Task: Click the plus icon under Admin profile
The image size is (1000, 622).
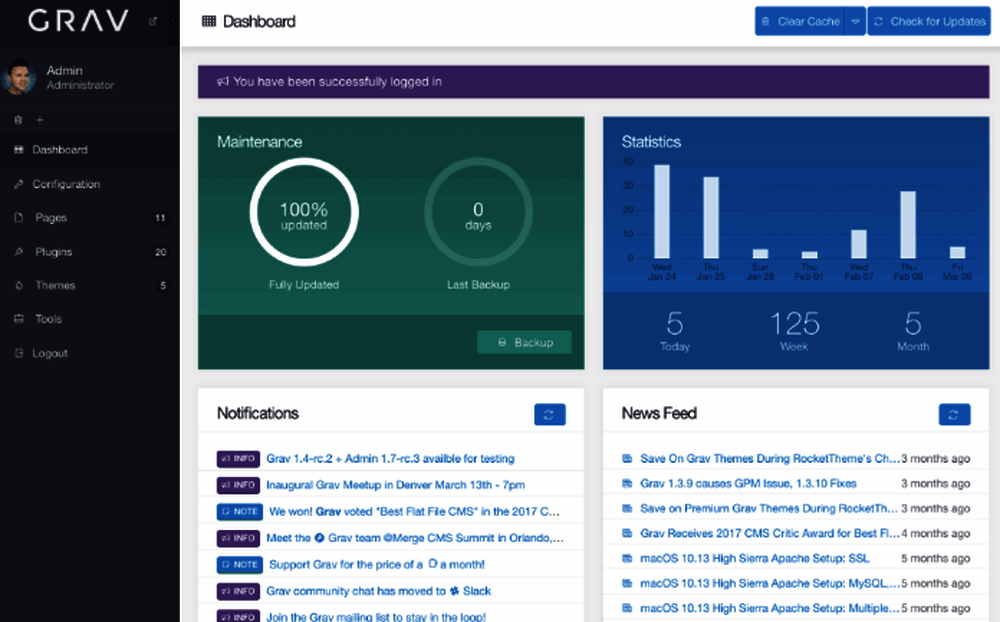Action: [x=40, y=120]
